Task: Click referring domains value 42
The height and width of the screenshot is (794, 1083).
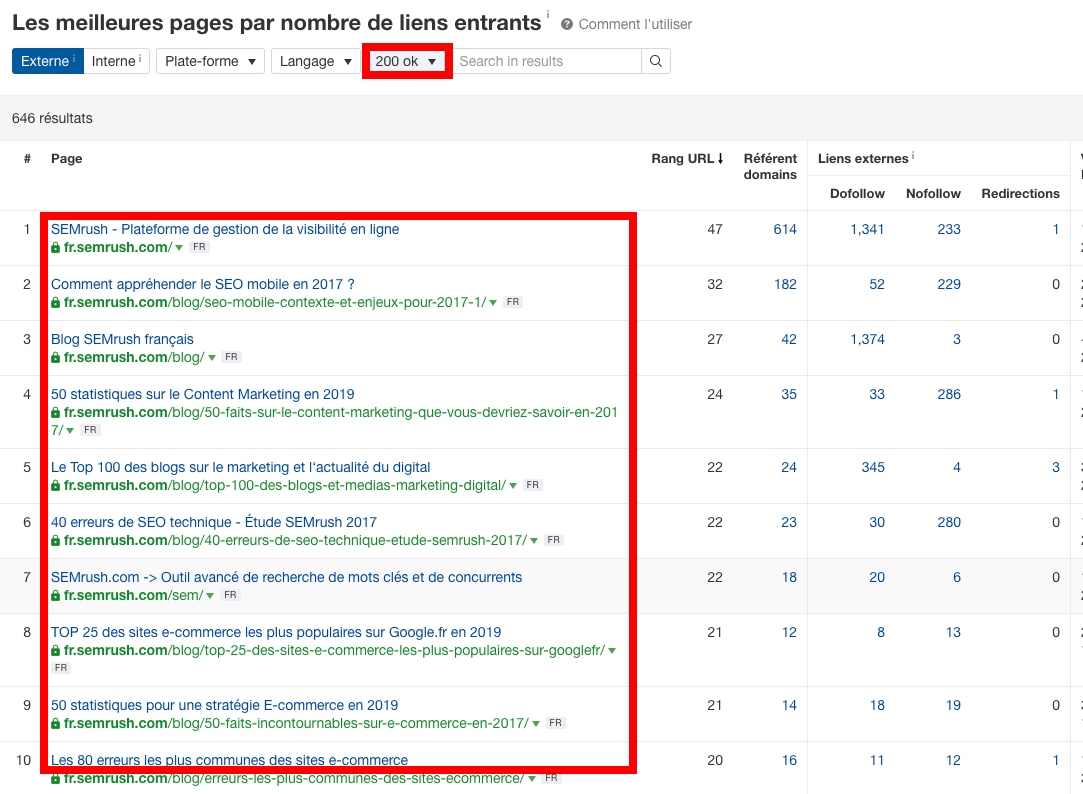Action: [789, 340]
